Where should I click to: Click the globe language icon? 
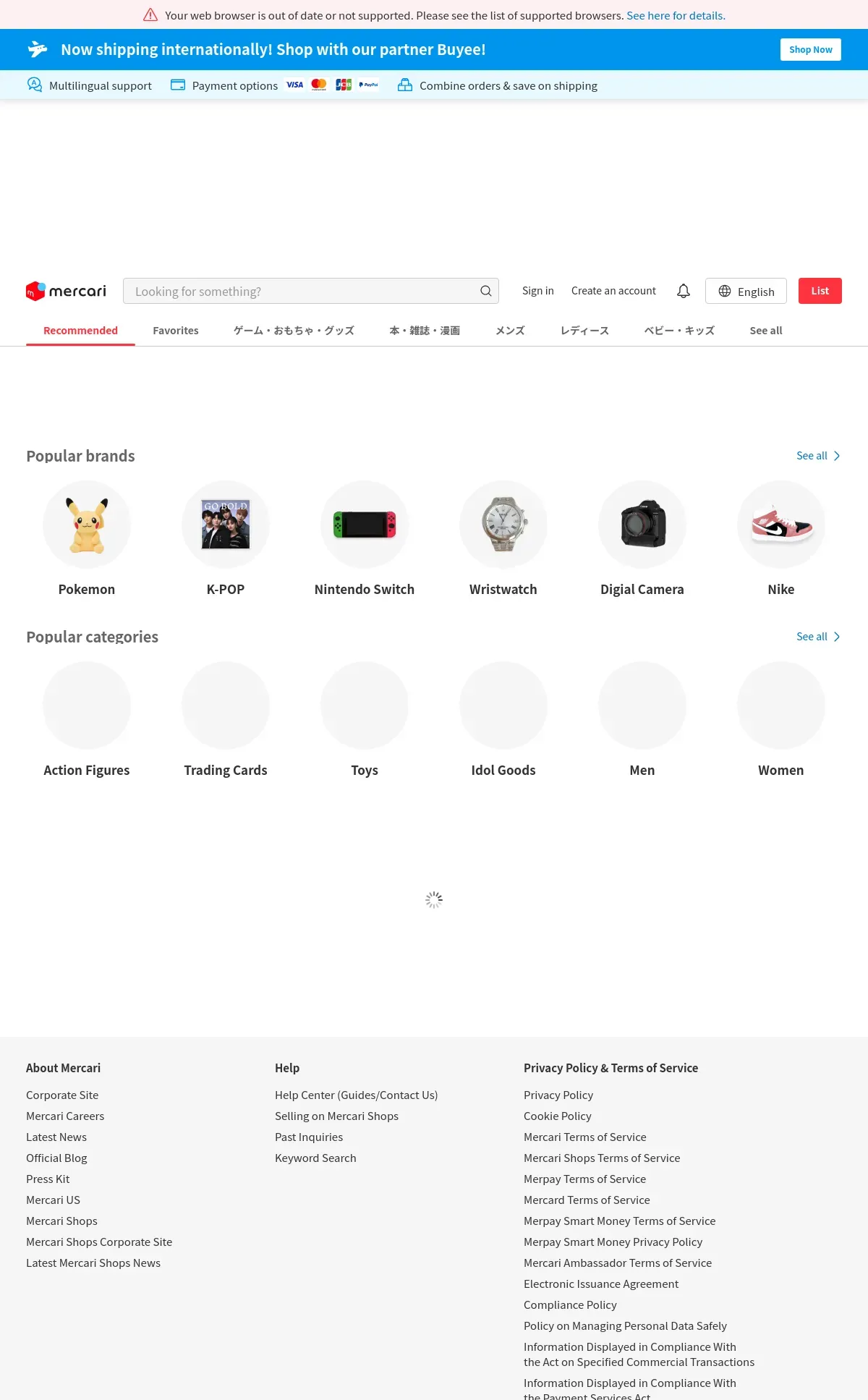[x=725, y=291]
